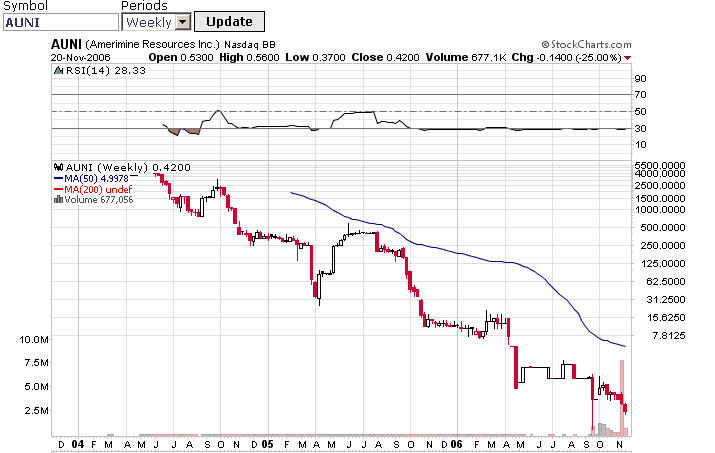
Task: Click the '06' year label on time axis
Action: 456,444
